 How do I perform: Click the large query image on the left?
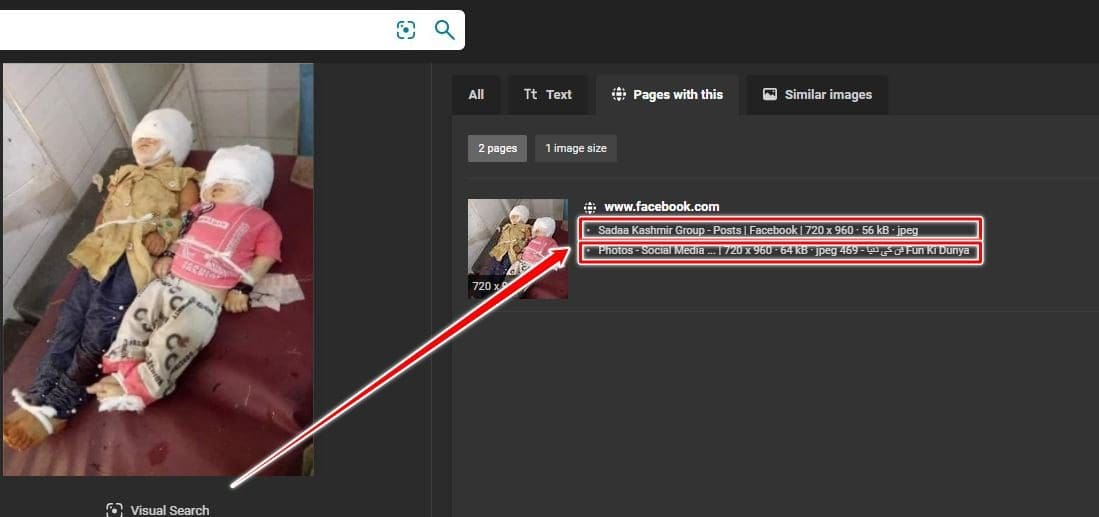pyautogui.click(x=158, y=270)
